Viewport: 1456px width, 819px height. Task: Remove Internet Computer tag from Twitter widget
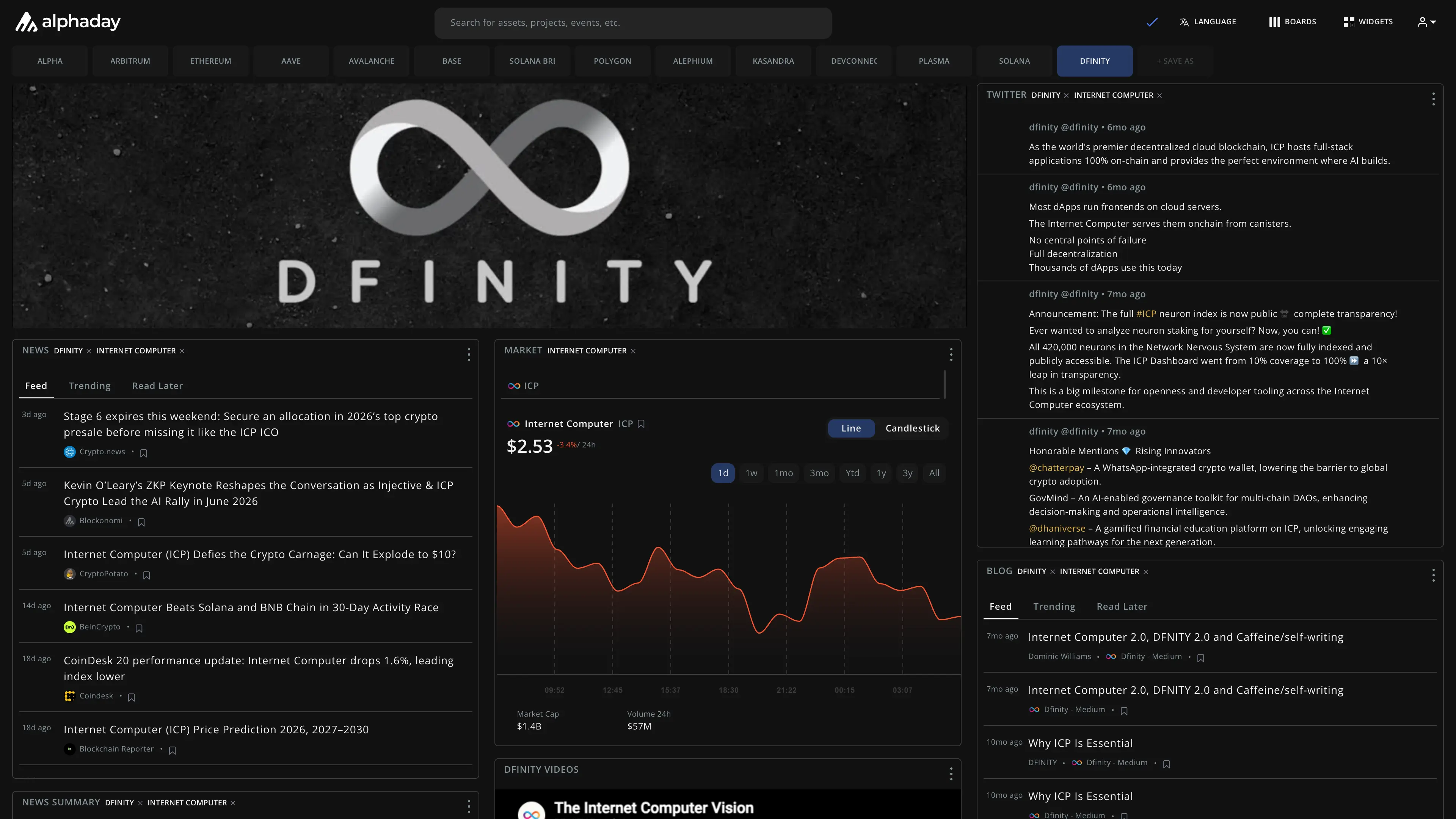coord(1159,96)
